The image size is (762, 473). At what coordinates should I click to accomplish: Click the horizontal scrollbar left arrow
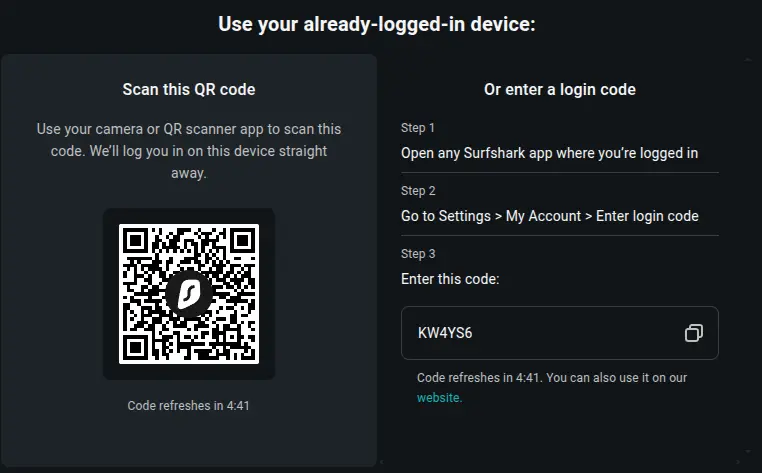(x=382, y=462)
